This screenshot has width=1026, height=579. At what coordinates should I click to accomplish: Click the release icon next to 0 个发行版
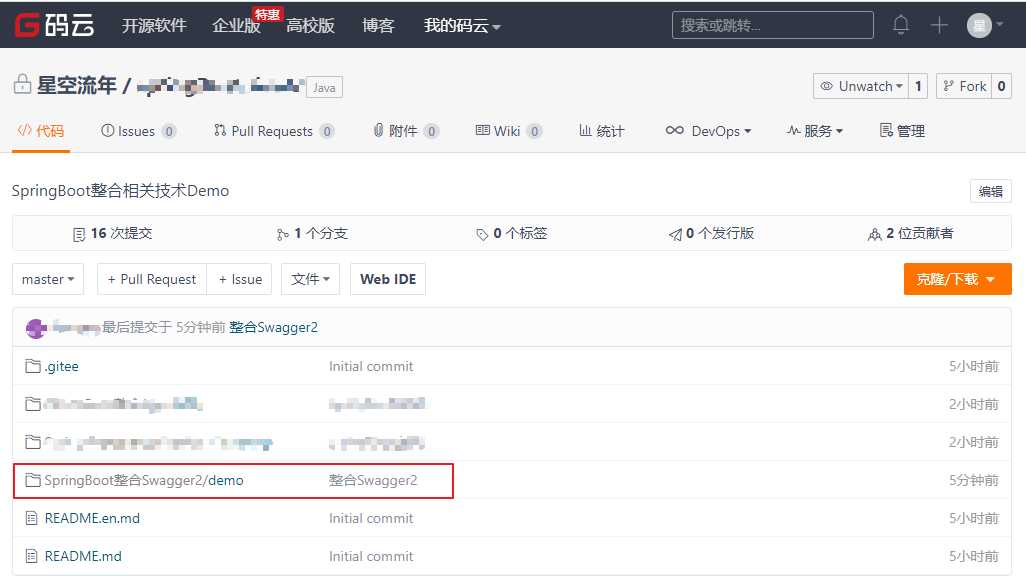675,234
